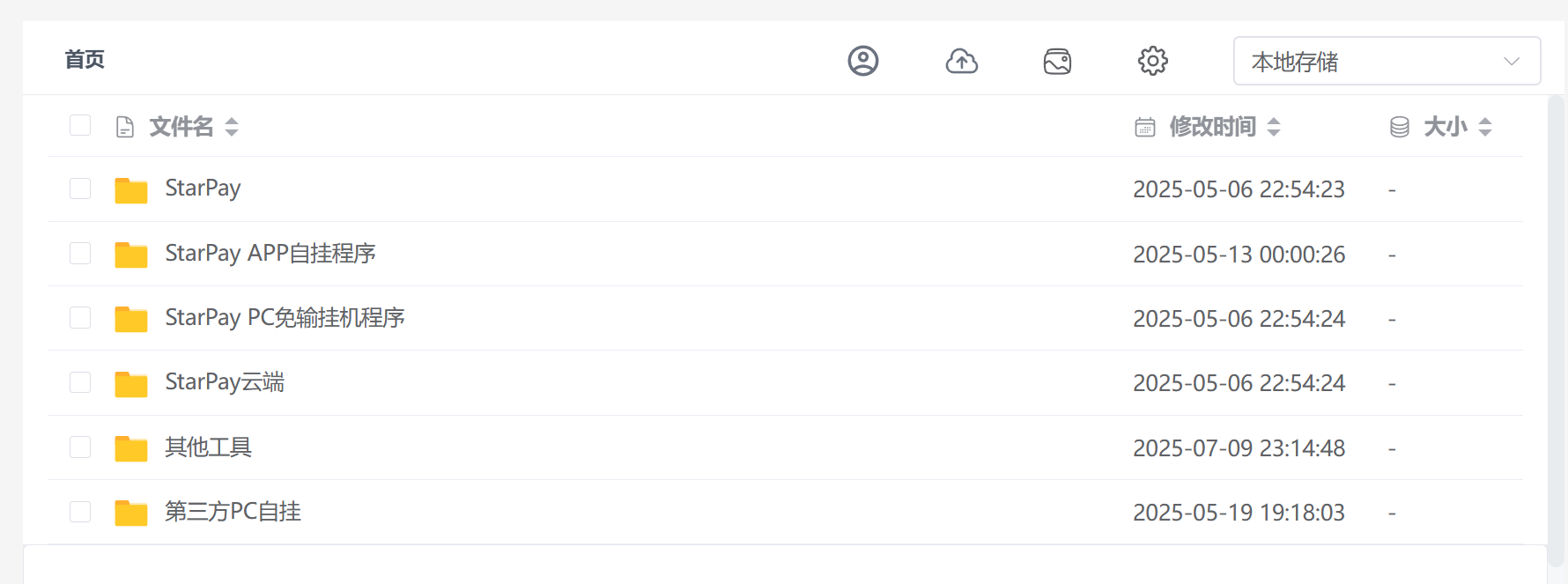Sort by 修改时间 column arrows

pos(1274,127)
